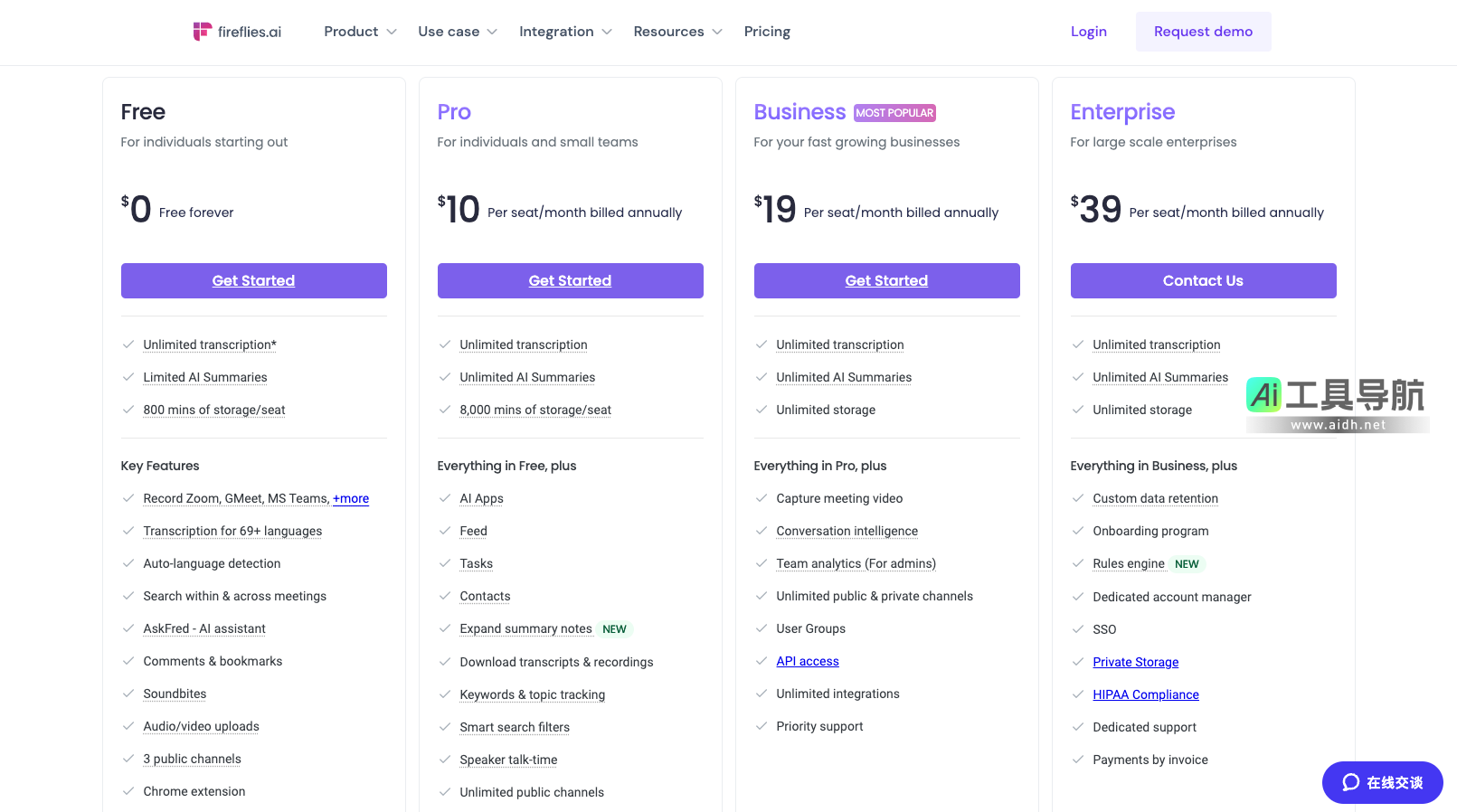Open the Resources navigation menu
The height and width of the screenshot is (812, 1457).
677,32
